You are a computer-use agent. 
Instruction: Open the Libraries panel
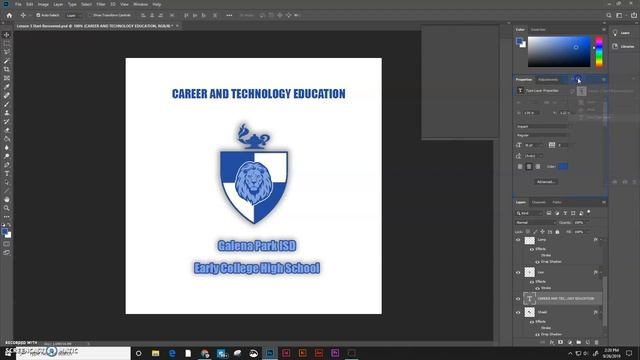[623, 47]
